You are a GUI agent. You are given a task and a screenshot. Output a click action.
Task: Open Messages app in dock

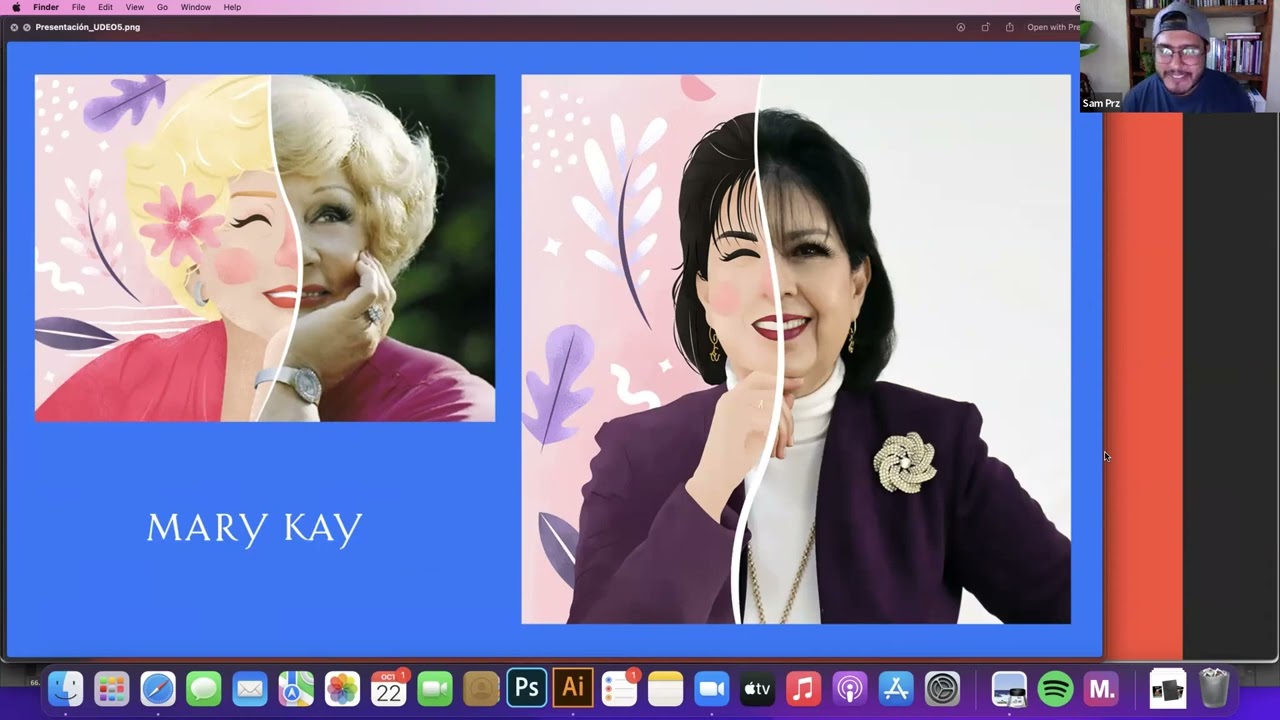click(204, 688)
